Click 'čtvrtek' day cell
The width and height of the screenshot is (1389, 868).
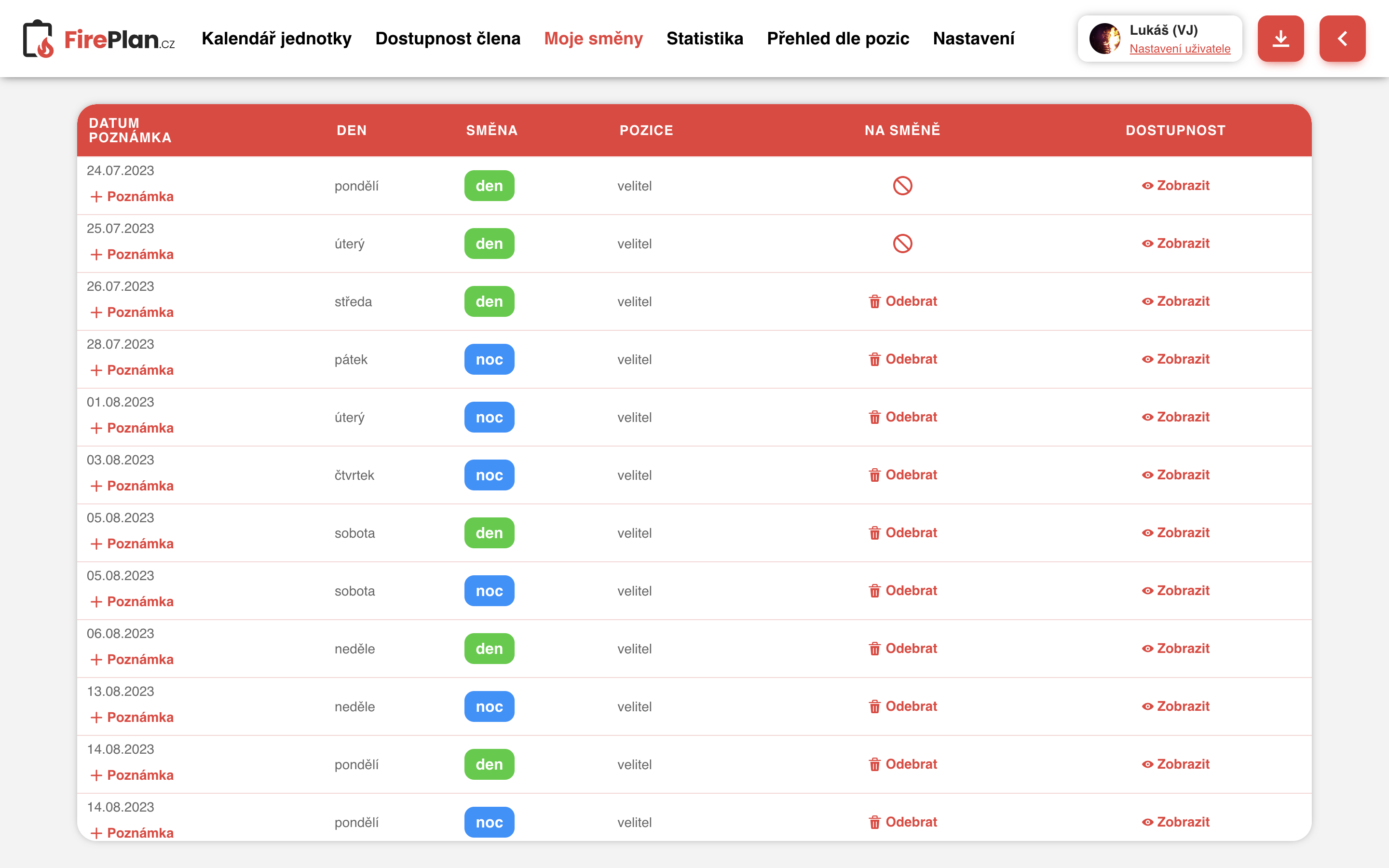coord(354,475)
